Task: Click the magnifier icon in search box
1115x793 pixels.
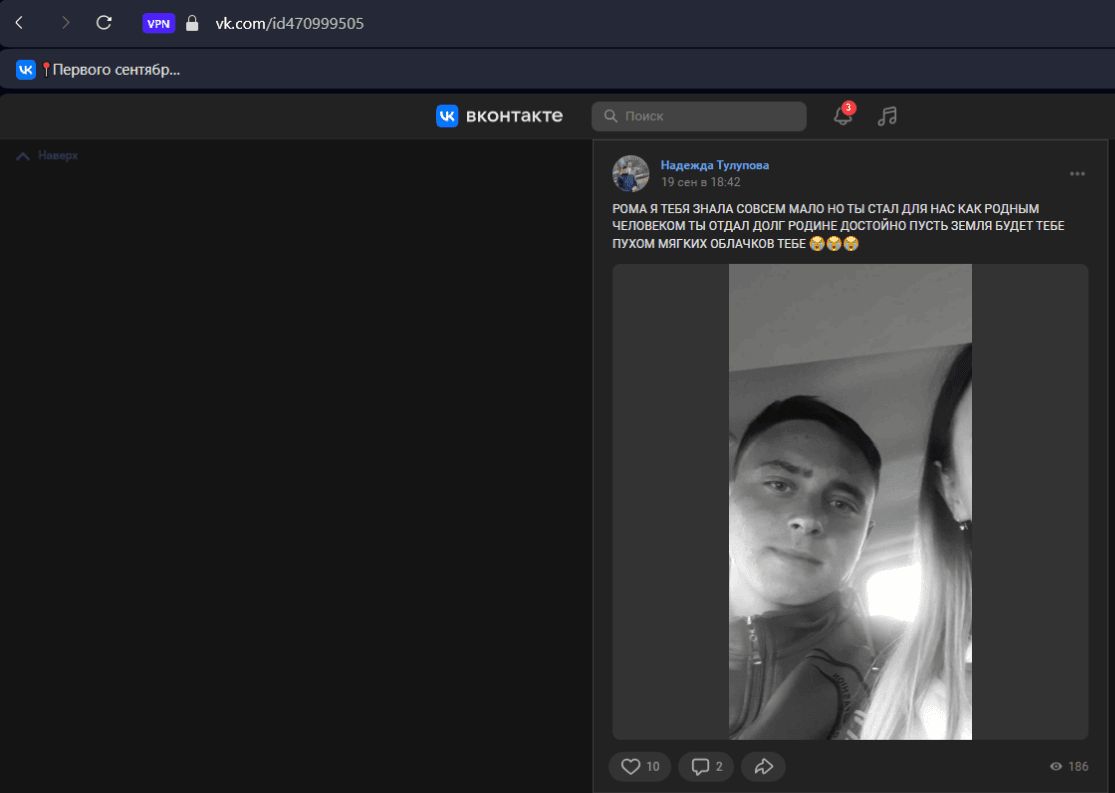Action: coord(610,116)
